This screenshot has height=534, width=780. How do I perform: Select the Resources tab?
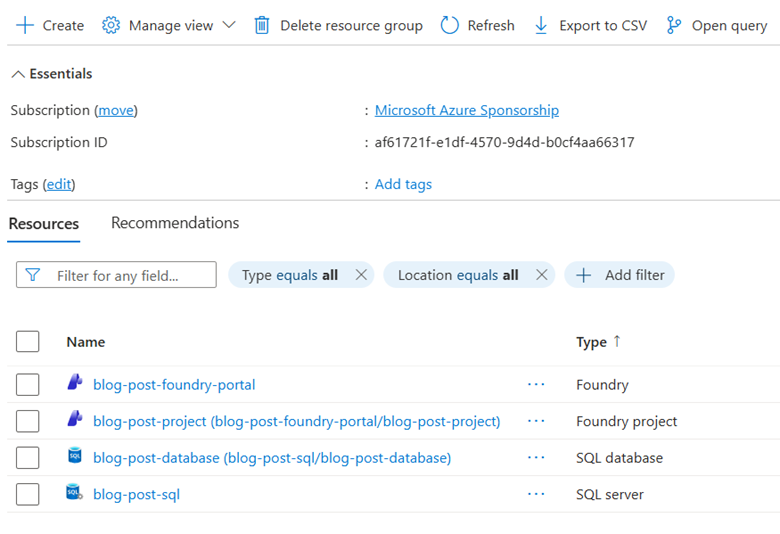44,223
